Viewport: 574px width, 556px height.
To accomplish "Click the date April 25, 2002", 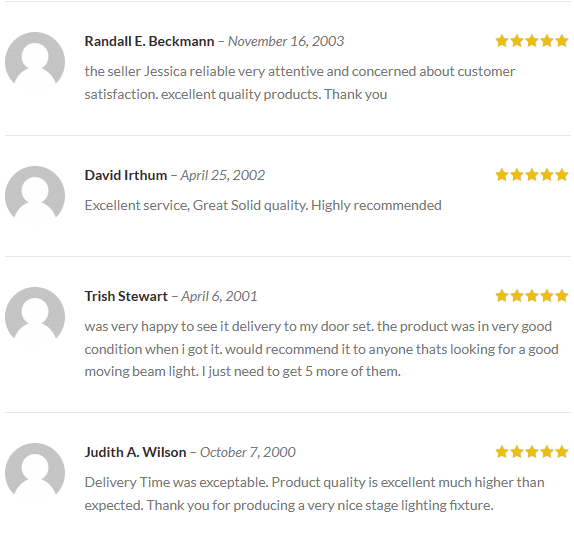I will [x=223, y=175].
